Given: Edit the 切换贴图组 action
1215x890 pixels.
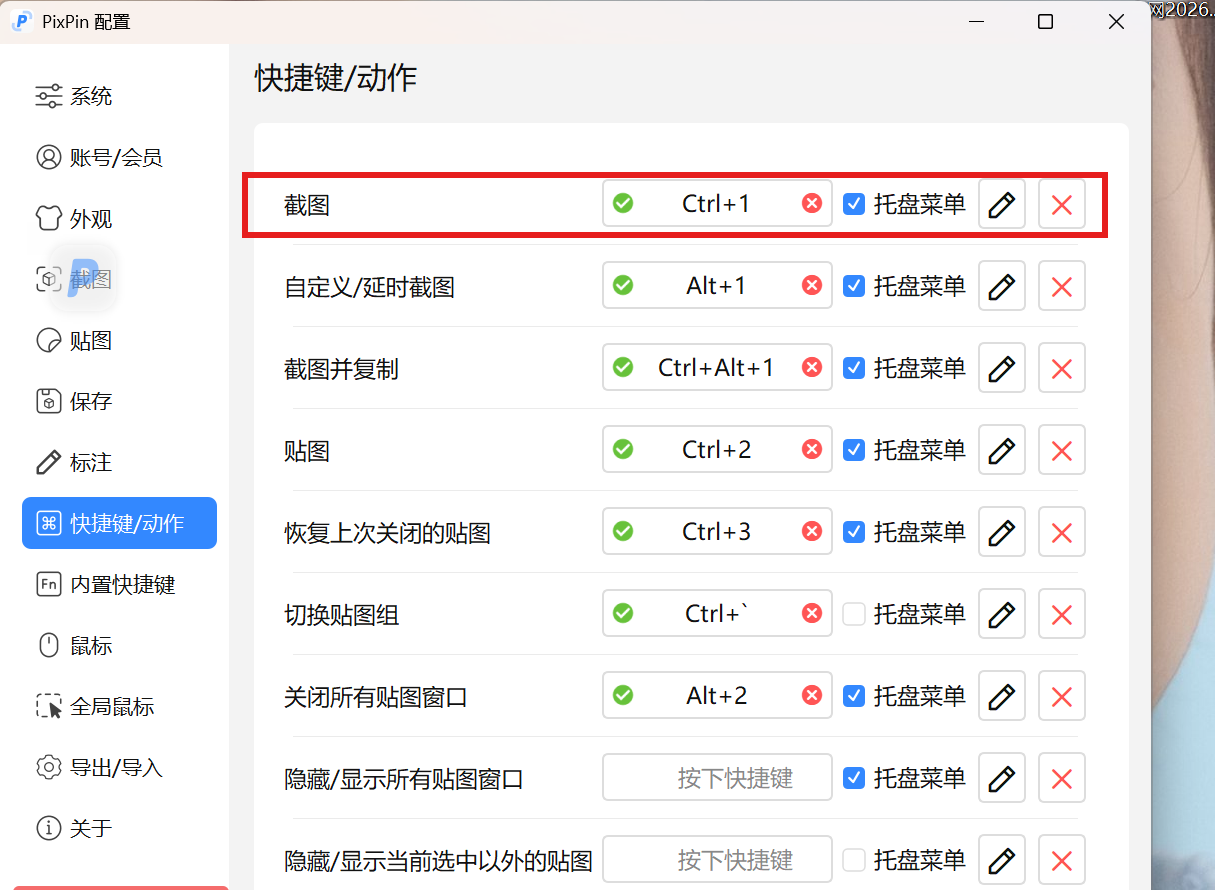Looking at the screenshot, I should 1002,614.
